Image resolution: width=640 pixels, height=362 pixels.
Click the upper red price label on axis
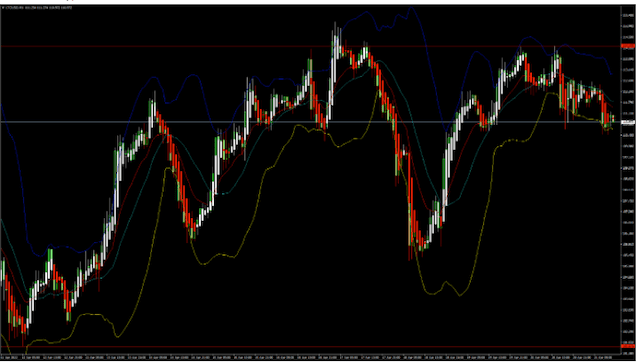pyautogui.click(x=628, y=47)
